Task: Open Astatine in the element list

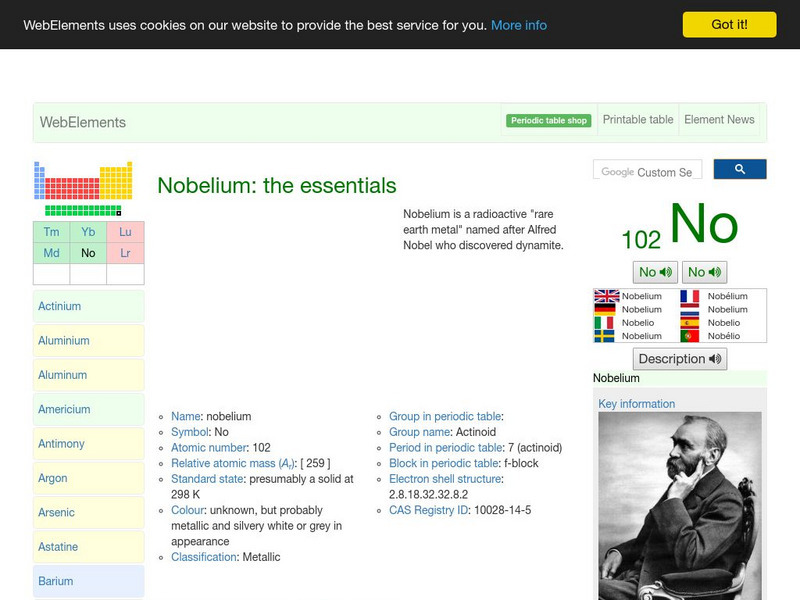Action: tap(89, 546)
